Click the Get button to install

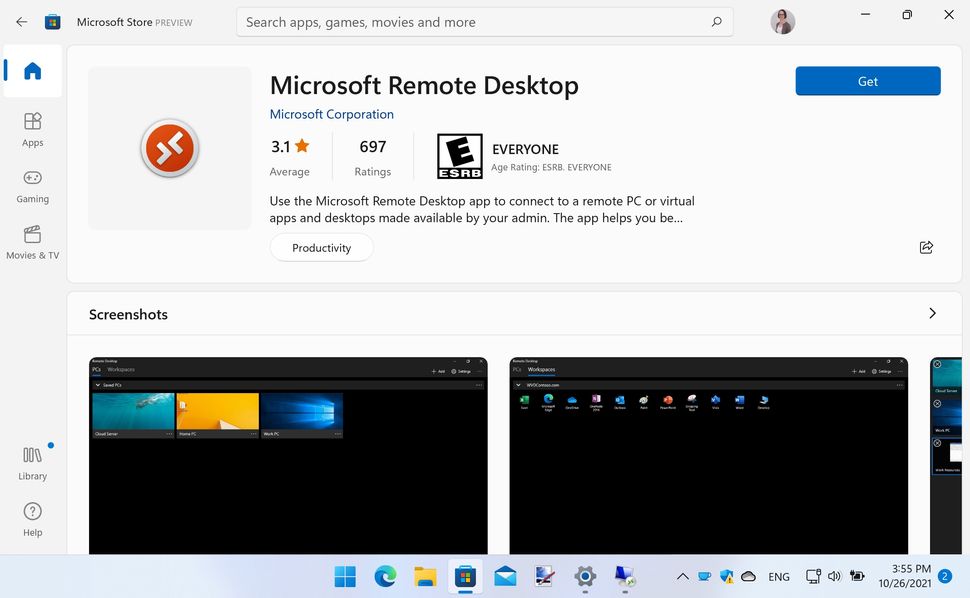point(867,81)
